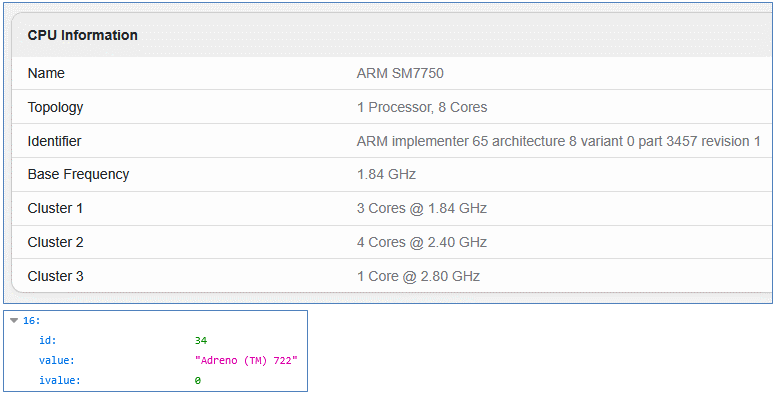776x396 pixels.
Task: Click the Cluster 3 label
Action: click(x=55, y=276)
